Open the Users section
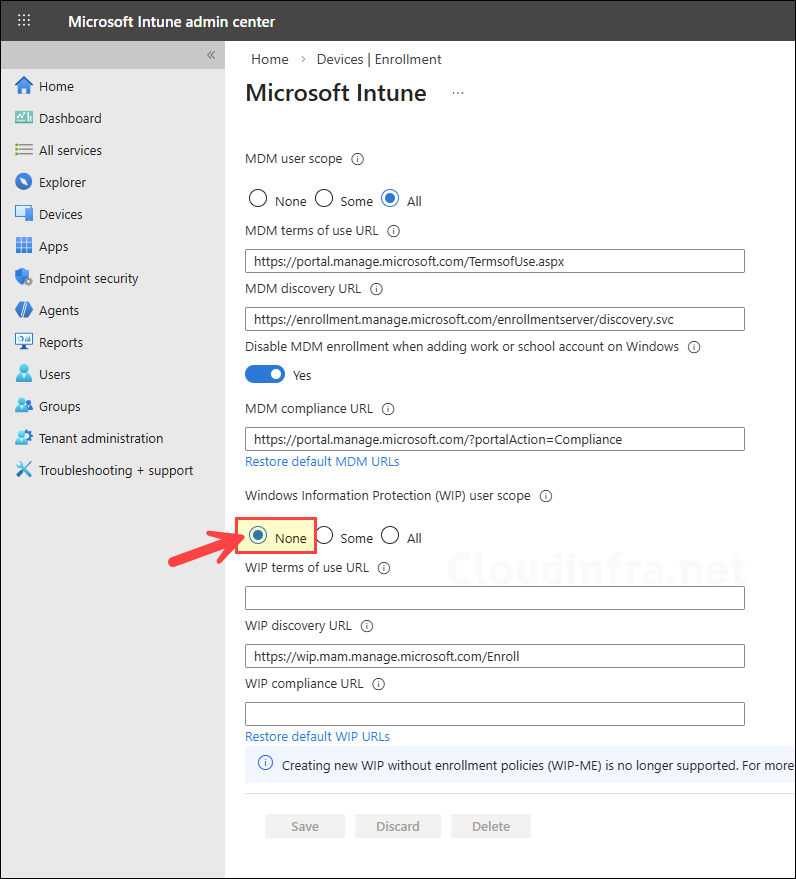This screenshot has width=796, height=879. click(56, 373)
